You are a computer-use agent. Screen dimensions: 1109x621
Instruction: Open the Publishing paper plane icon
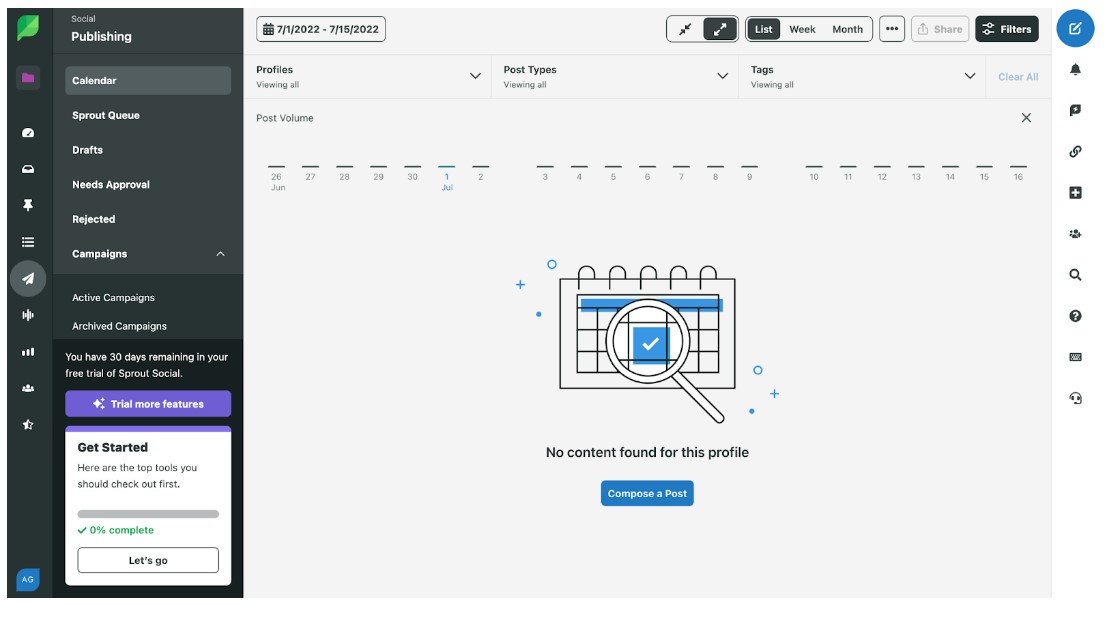(x=28, y=279)
